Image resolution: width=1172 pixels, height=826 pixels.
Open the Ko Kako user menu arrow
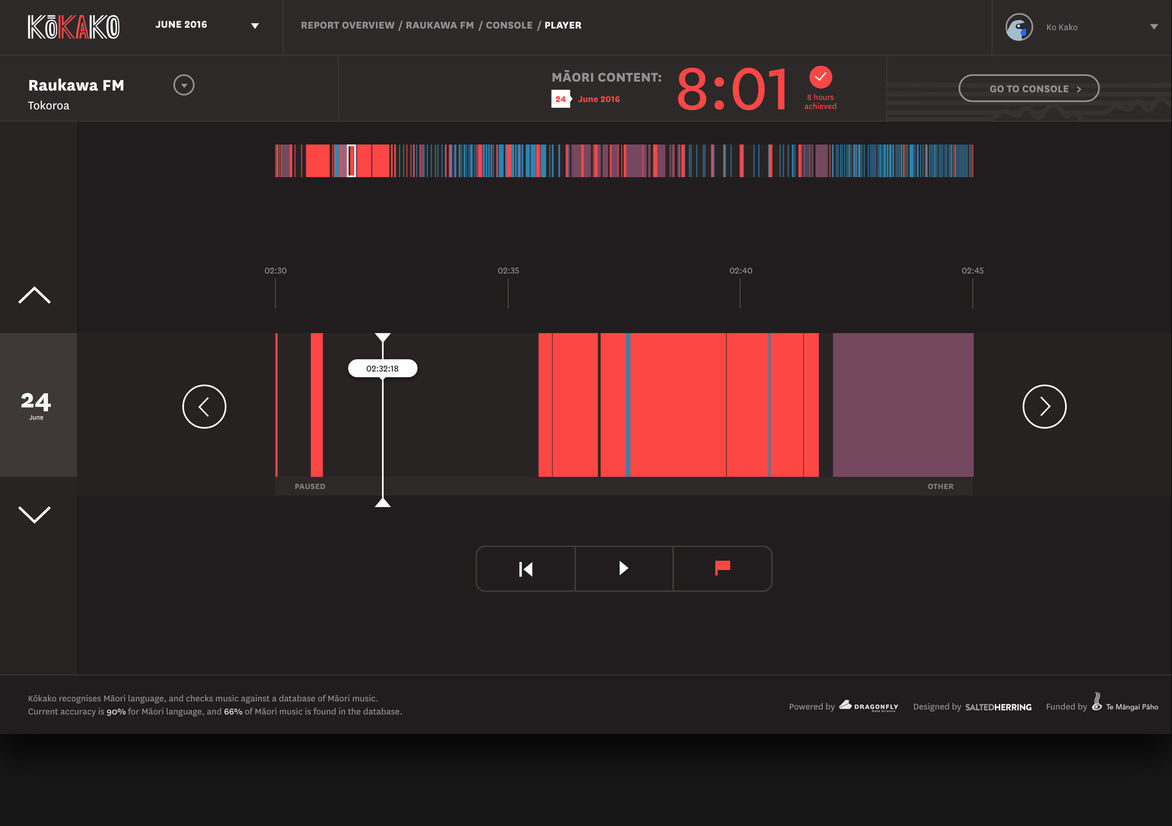pos(1154,27)
